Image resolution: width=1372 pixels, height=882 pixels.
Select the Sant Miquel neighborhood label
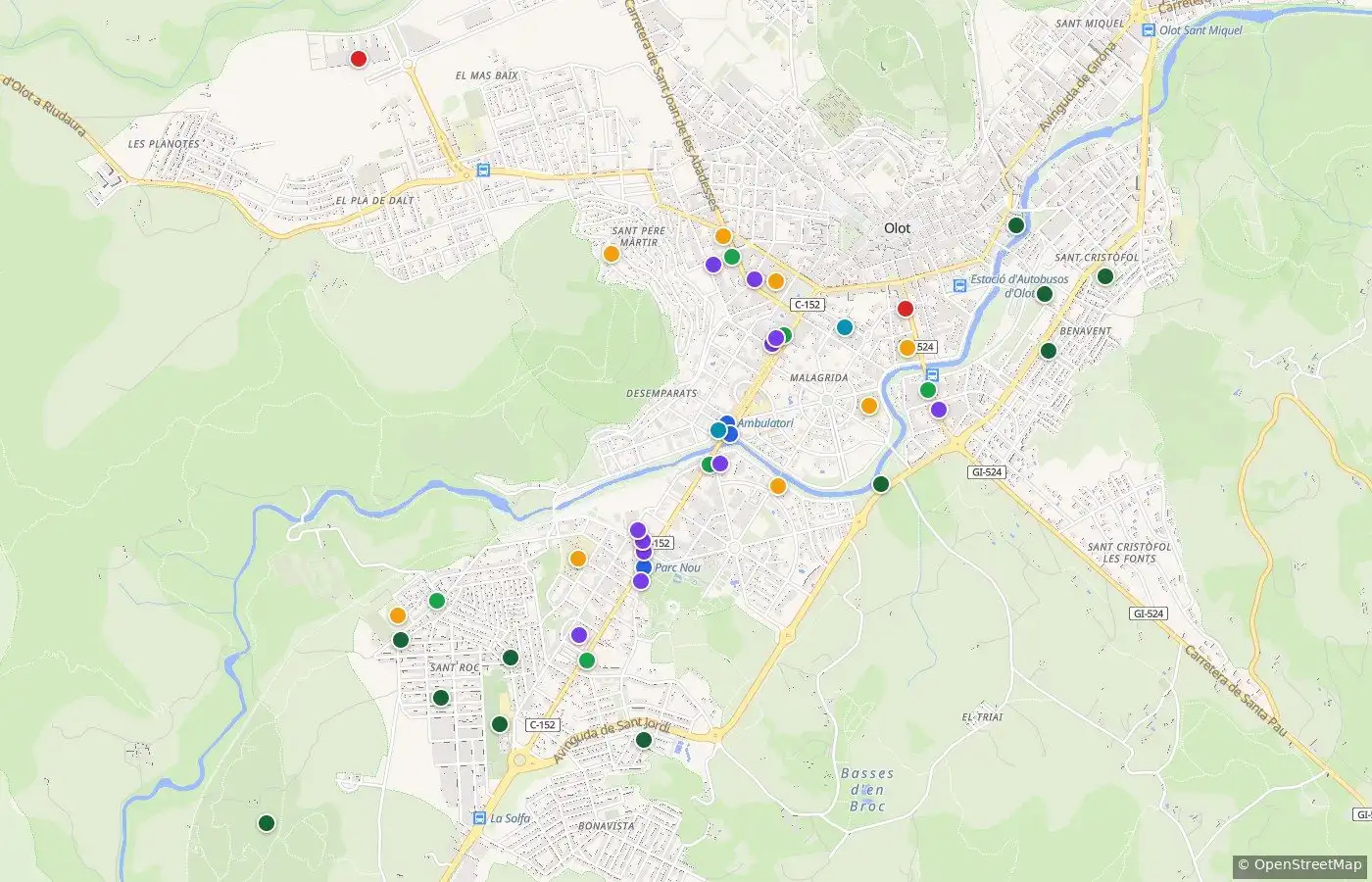tap(1091, 24)
